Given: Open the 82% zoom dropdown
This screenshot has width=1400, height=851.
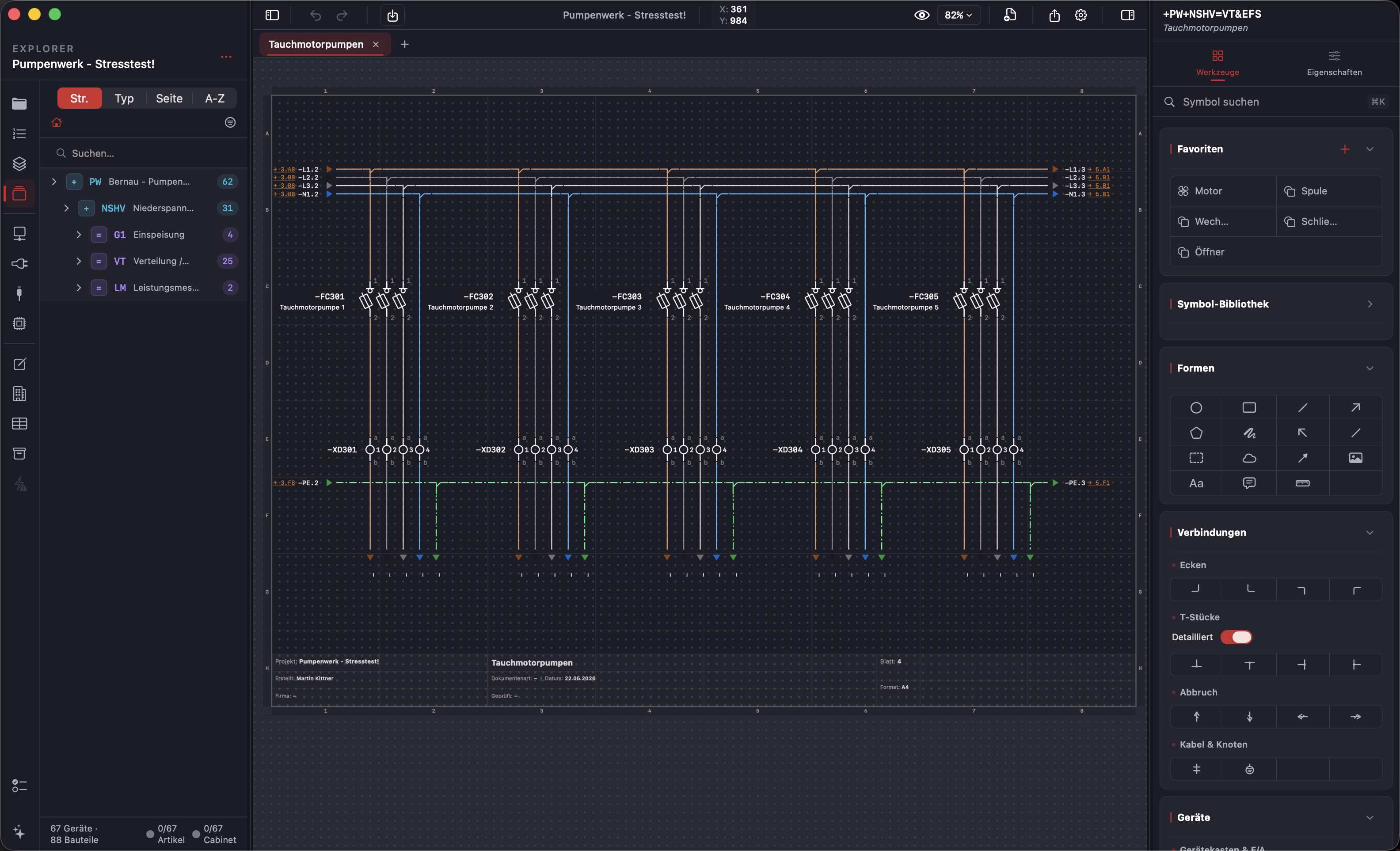Looking at the screenshot, I should [958, 15].
